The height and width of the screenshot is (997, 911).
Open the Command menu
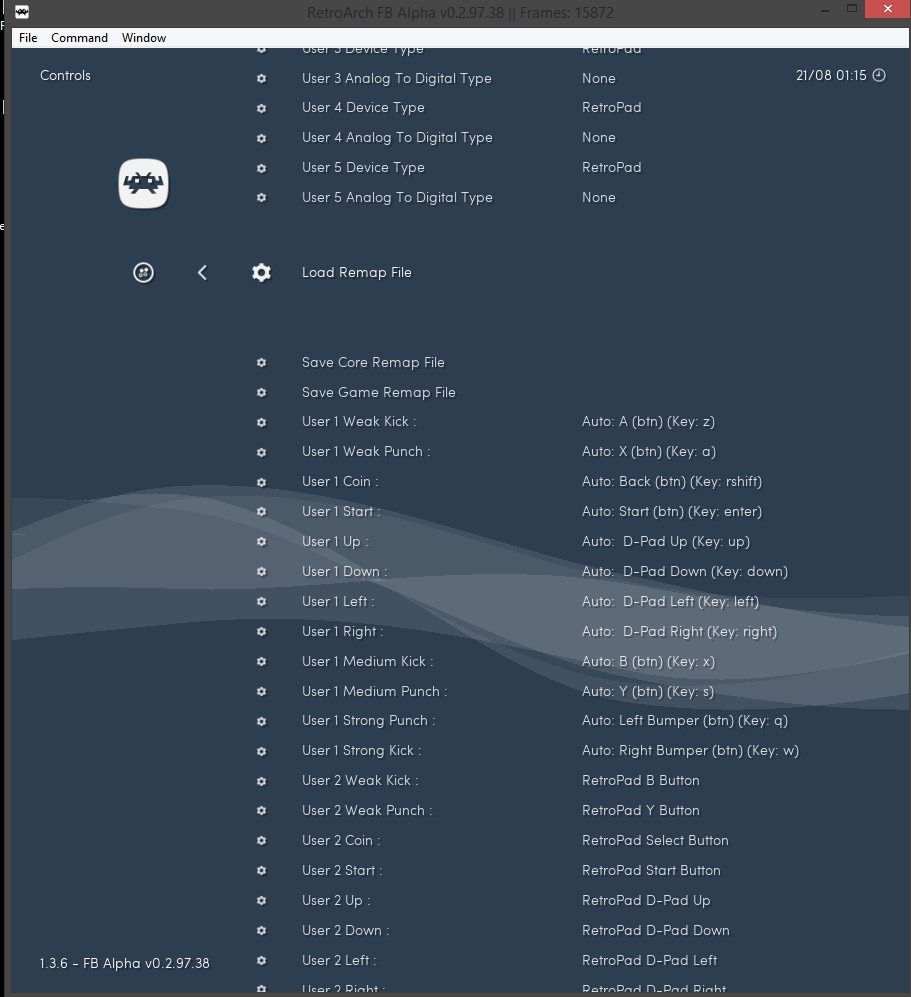click(x=79, y=38)
